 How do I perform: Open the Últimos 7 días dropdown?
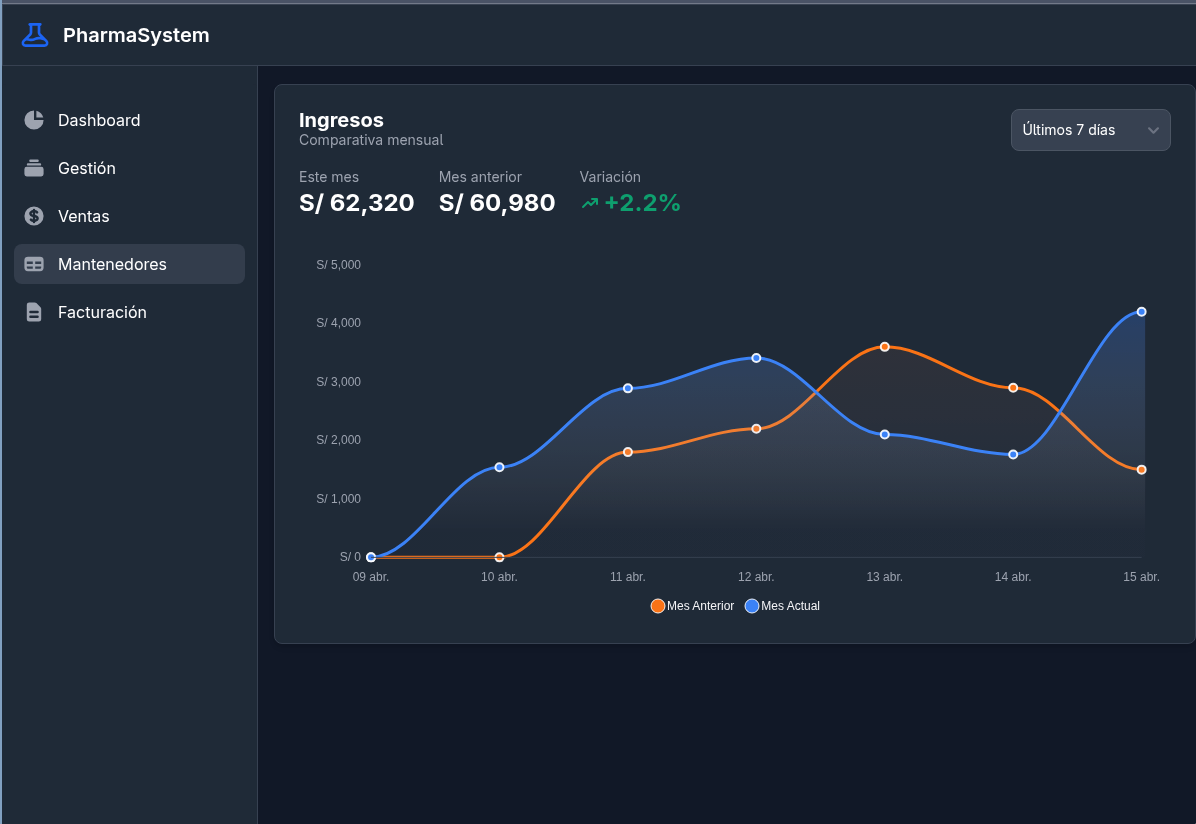[x=1090, y=130]
